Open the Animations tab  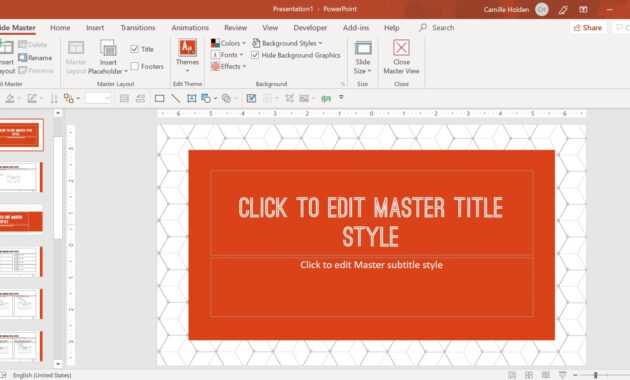190,28
